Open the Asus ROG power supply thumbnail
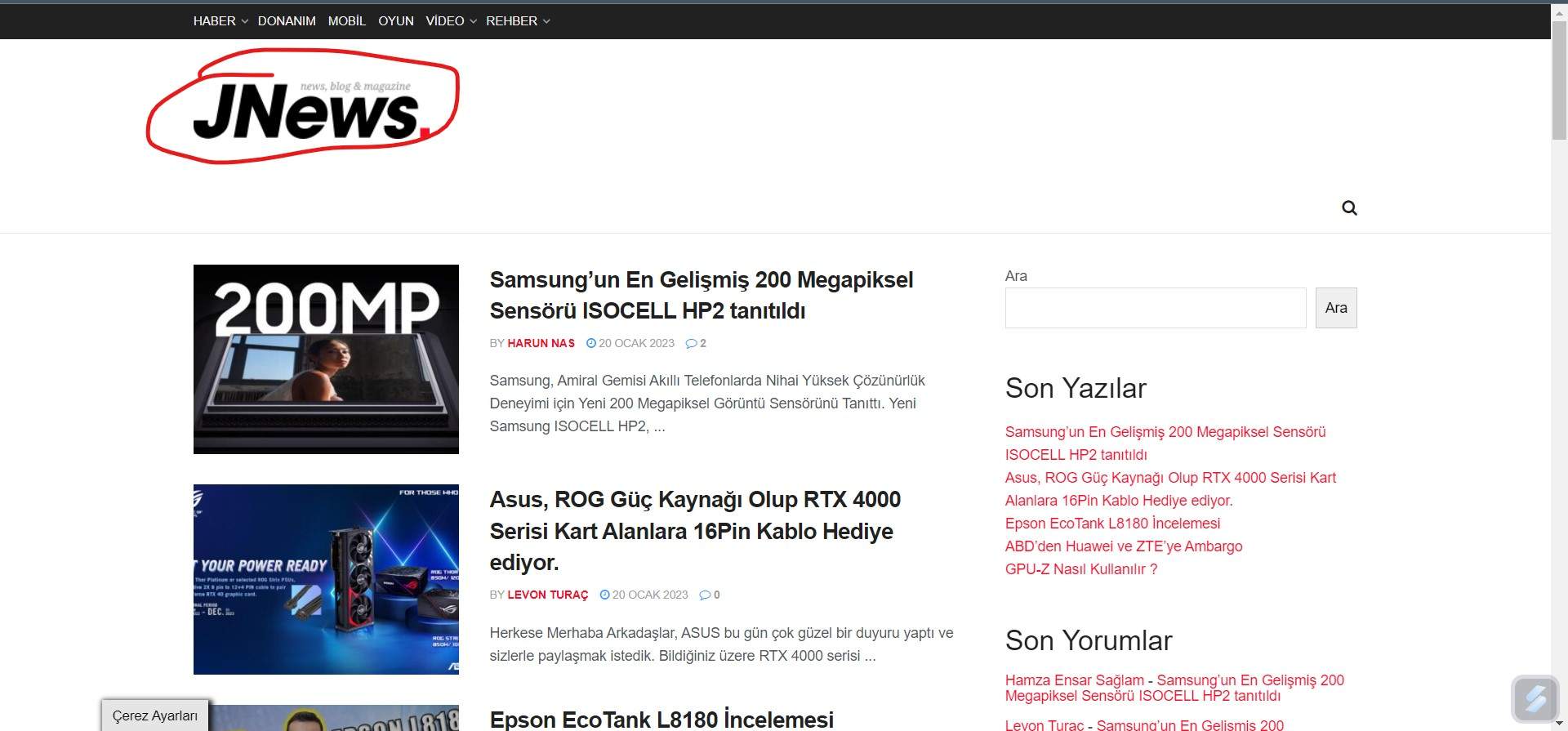 point(326,580)
